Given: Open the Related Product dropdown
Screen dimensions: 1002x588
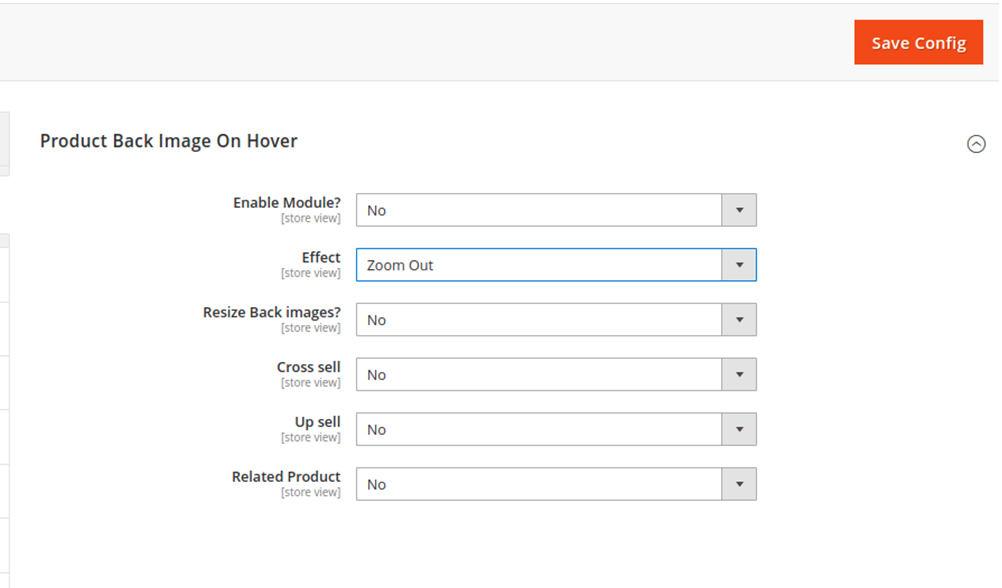Looking at the screenshot, I should click(539, 485).
